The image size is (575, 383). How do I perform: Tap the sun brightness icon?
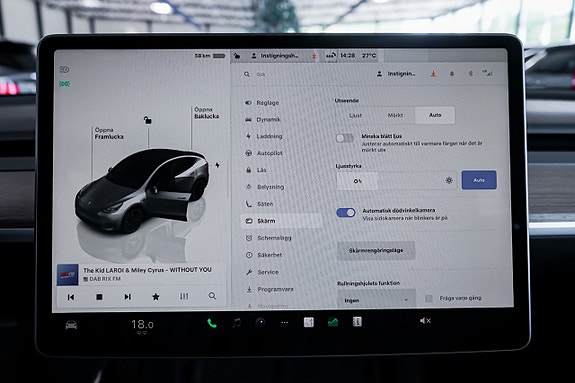pos(449,180)
